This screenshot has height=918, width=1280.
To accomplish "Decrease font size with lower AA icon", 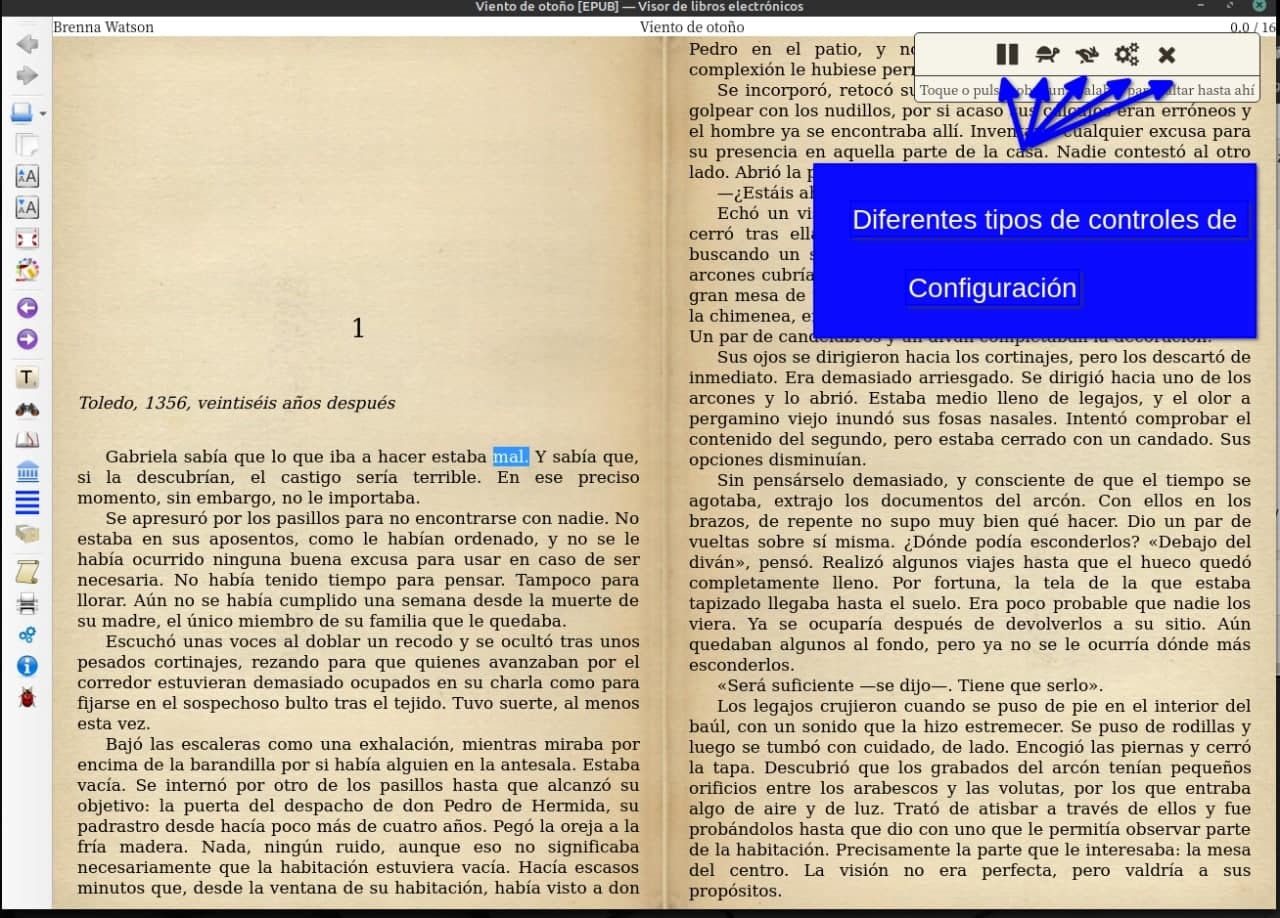I will coord(27,208).
